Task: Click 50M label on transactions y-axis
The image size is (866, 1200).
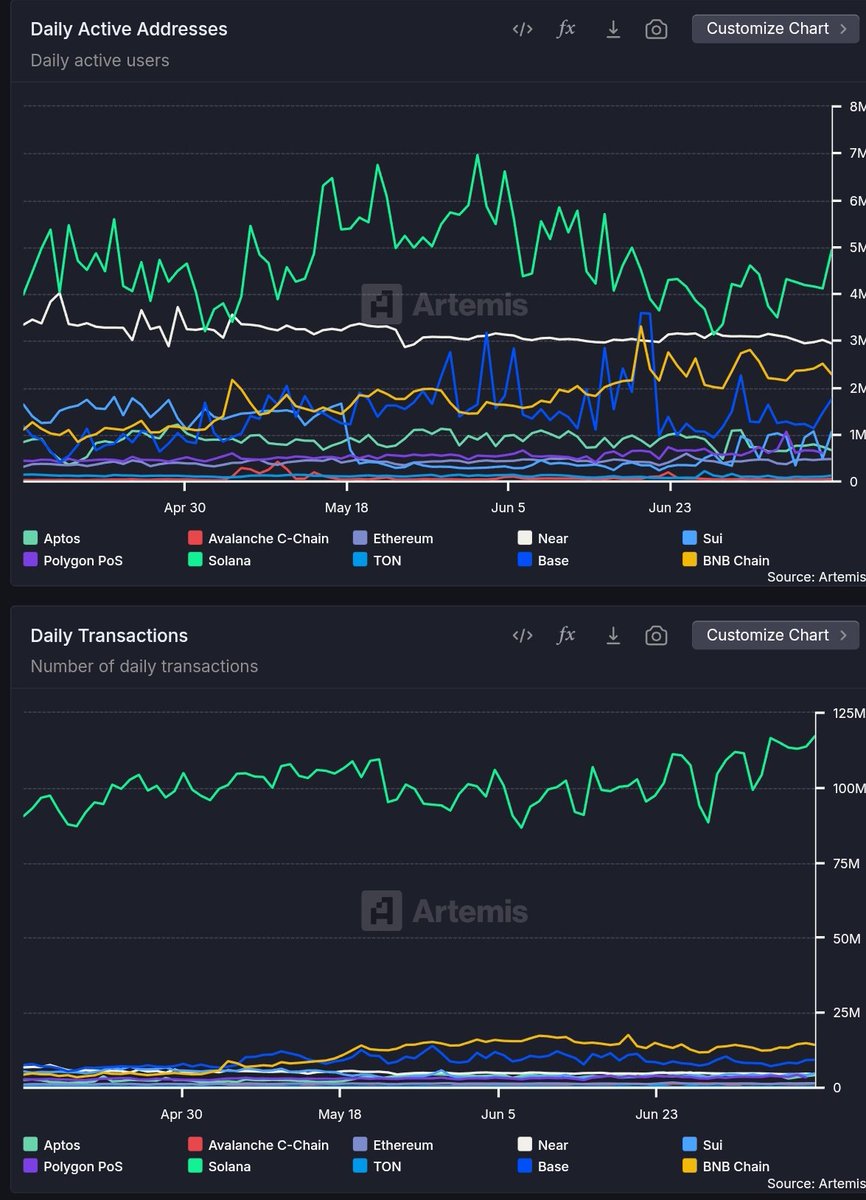Action: point(848,938)
